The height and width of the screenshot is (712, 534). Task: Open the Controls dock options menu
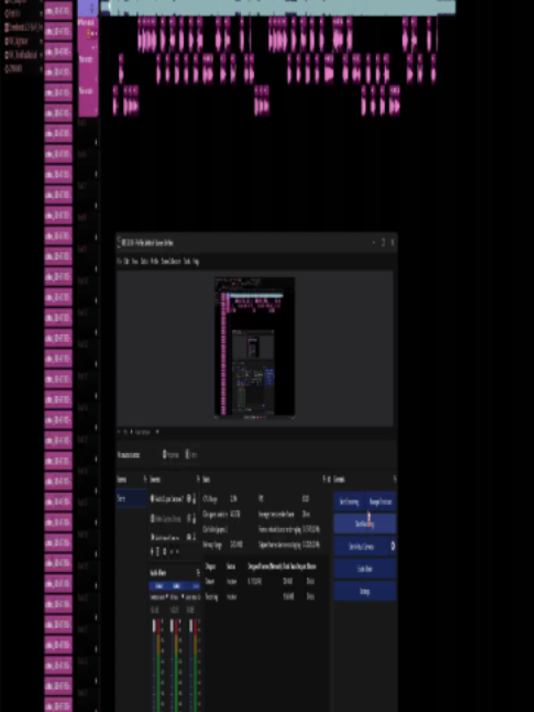coord(395,479)
